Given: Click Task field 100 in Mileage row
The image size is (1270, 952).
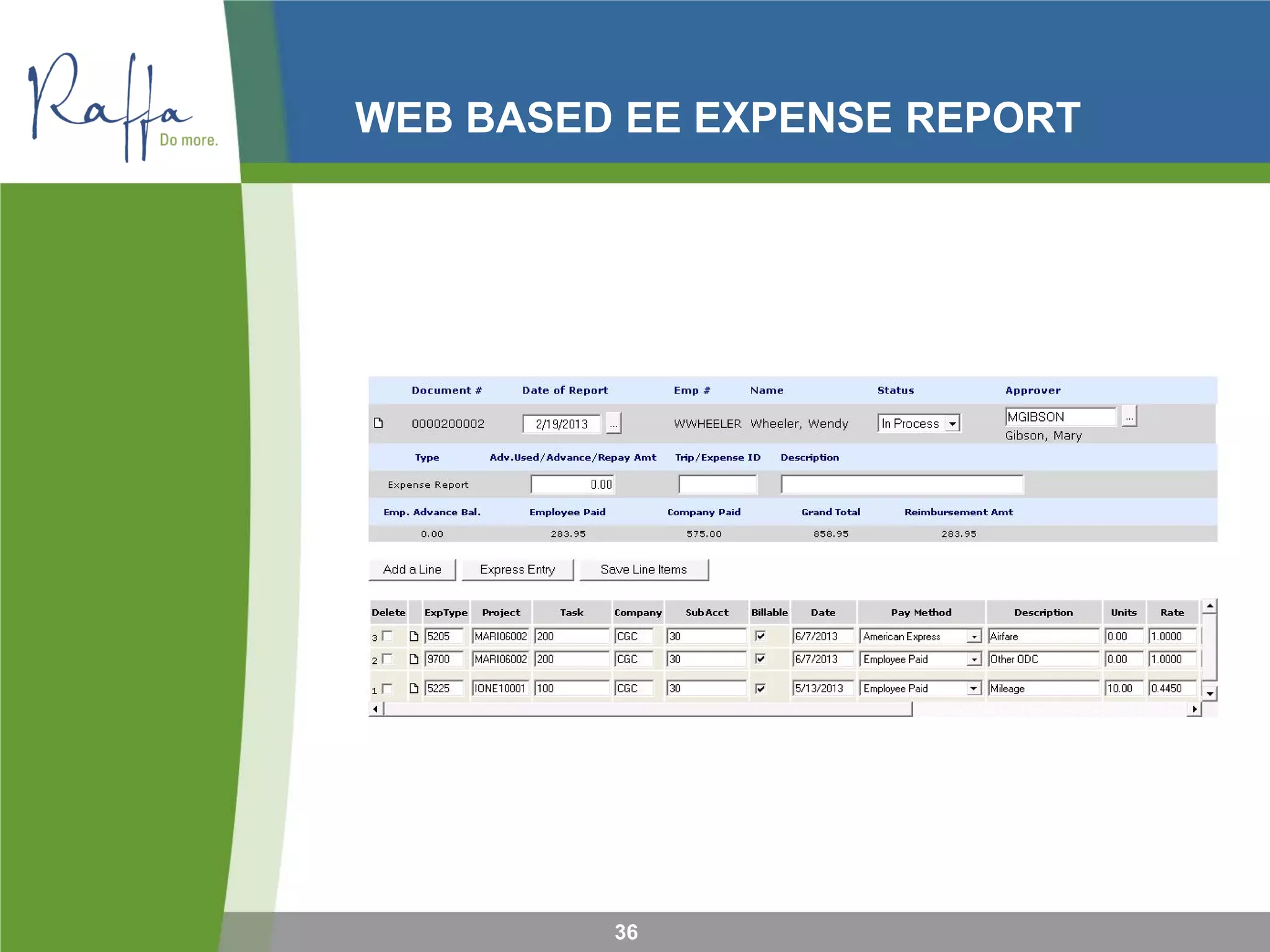Looking at the screenshot, I should point(572,689).
